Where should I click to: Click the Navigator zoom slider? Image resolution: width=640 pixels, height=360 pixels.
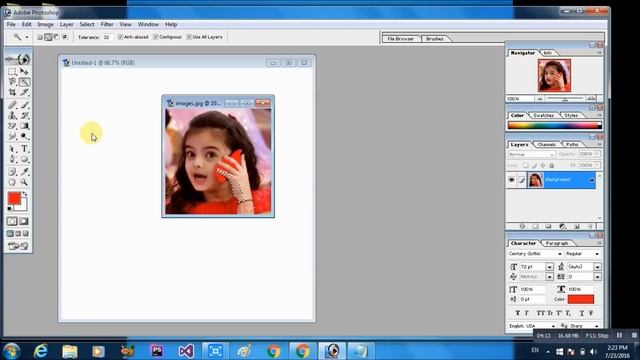(565, 99)
